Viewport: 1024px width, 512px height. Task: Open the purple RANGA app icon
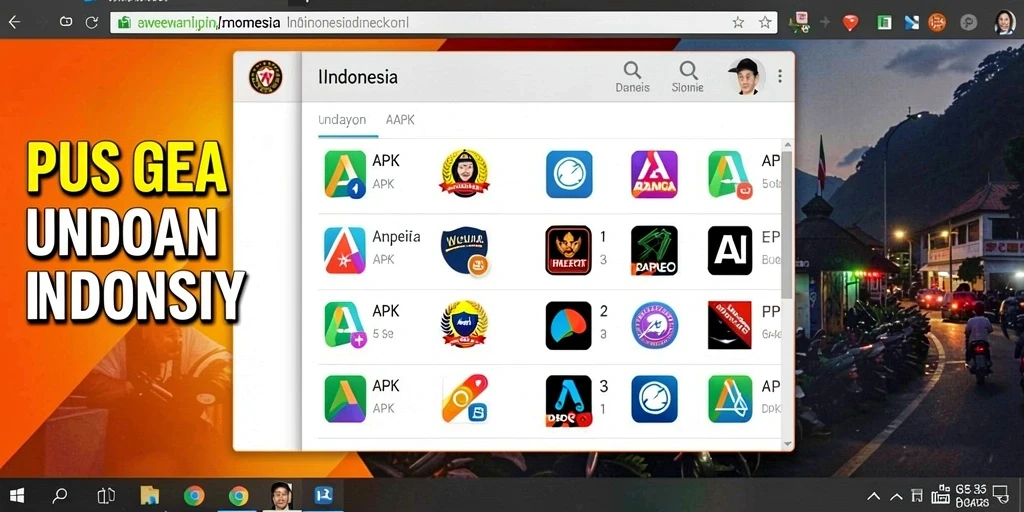pyautogui.click(x=654, y=174)
